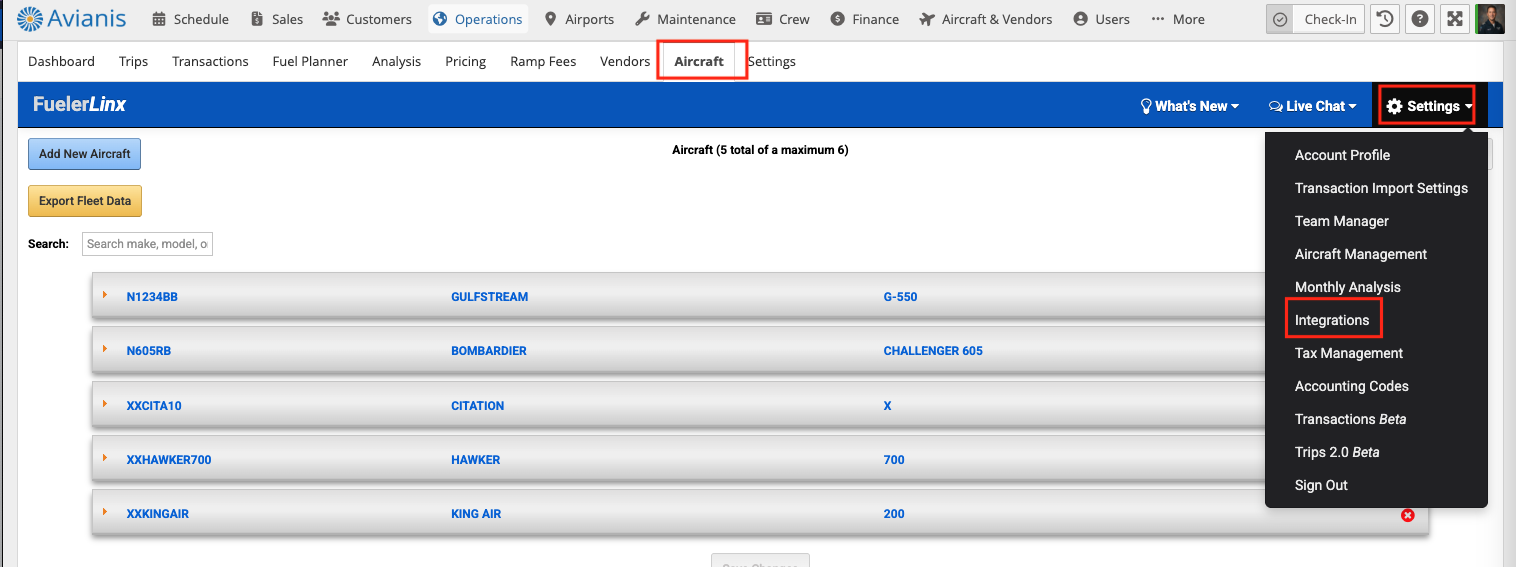Image resolution: width=1516 pixels, height=567 pixels.
Task: Expand the XXHAWKER700 row arrow
Action: pos(105,458)
